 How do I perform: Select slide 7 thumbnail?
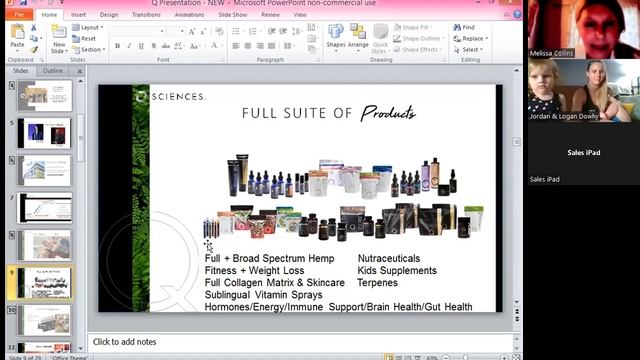click(44, 208)
